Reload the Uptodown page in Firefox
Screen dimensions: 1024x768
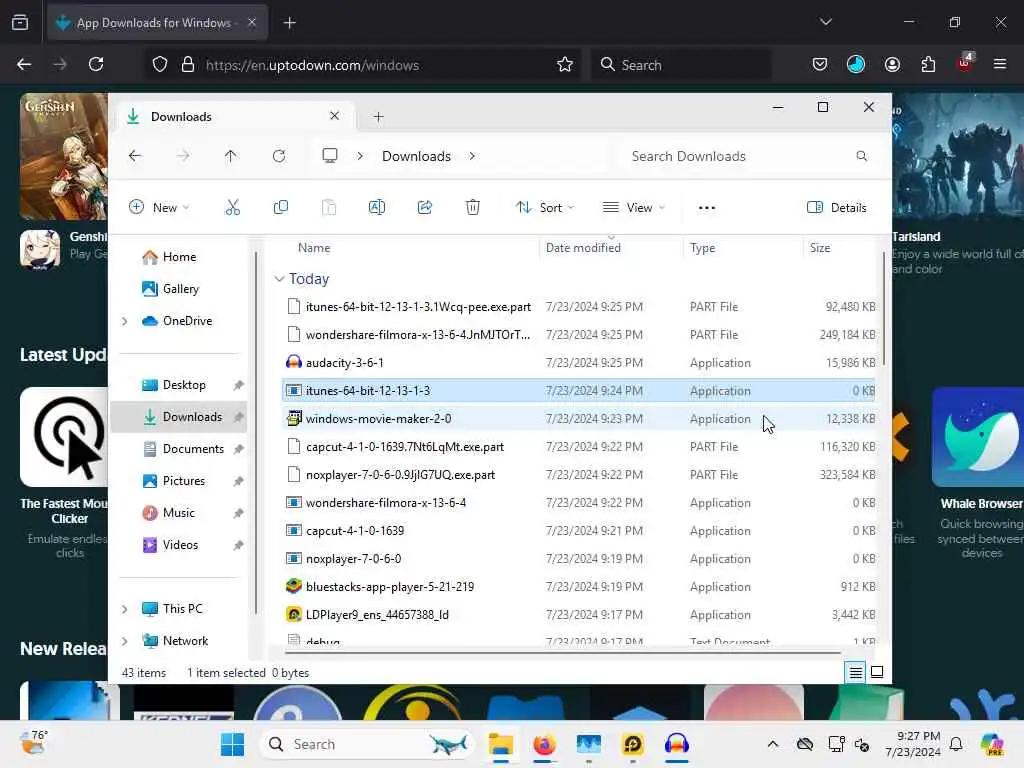coord(96,65)
